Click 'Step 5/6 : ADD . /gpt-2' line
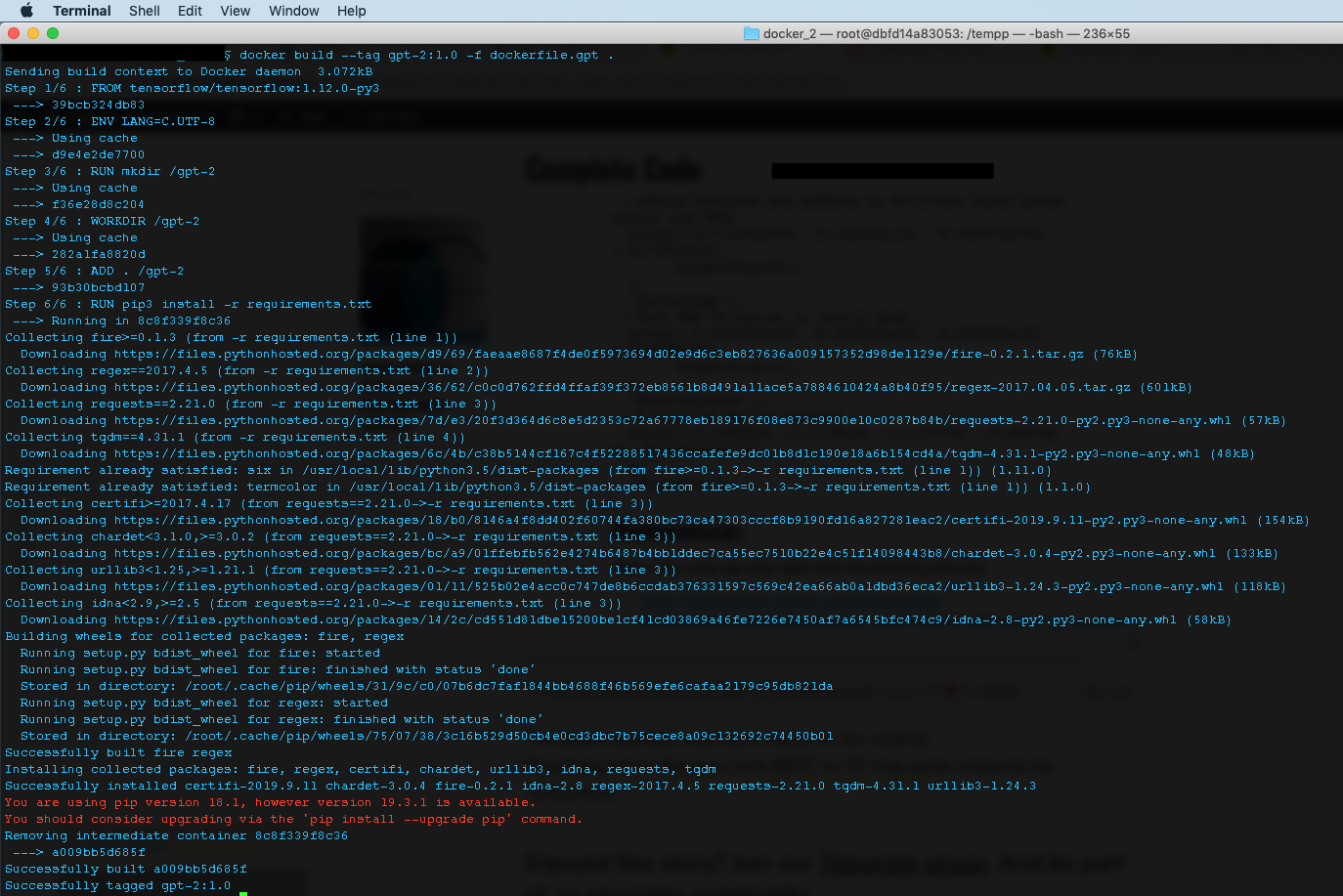The width and height of the screenshot is (1343, 896). click(x=94, y=271)
